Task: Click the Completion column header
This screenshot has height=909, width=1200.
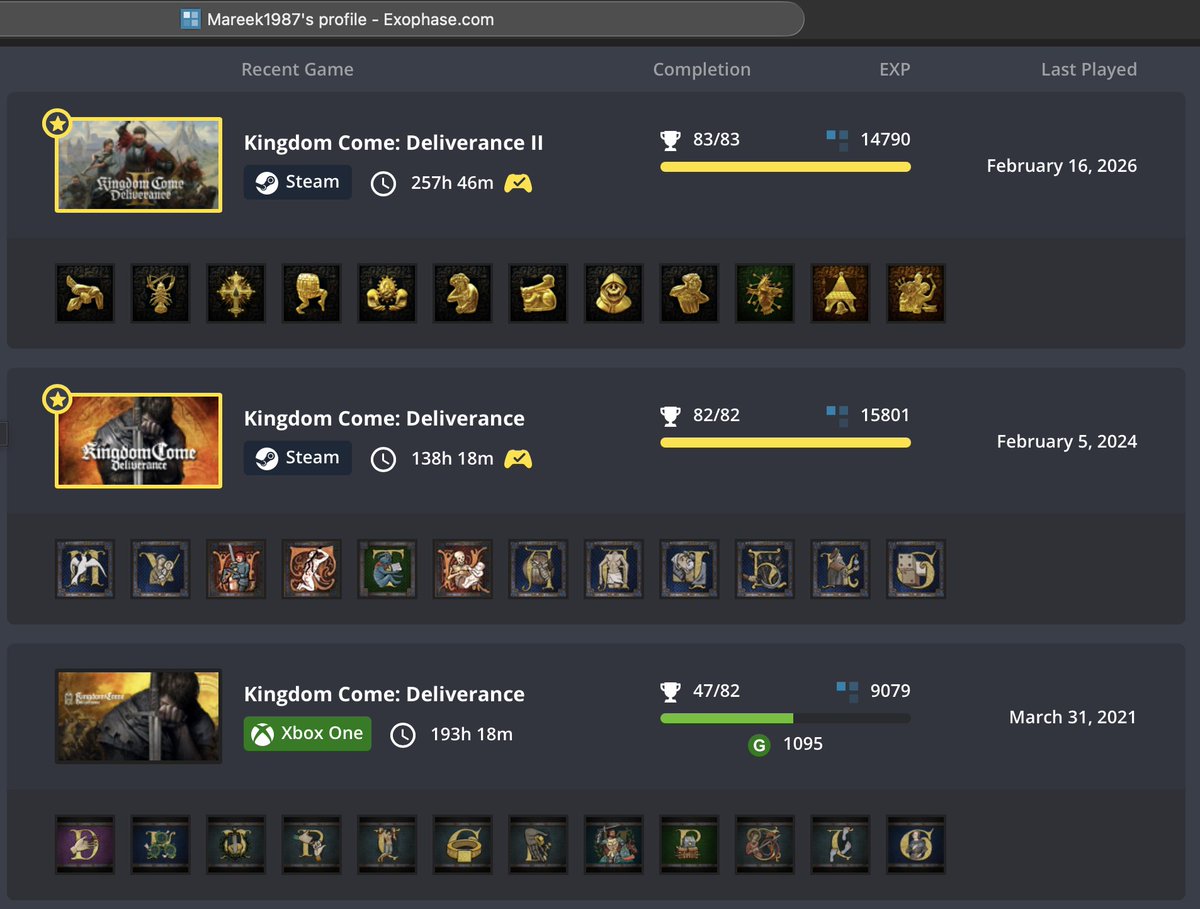Action: pos(702,70)
